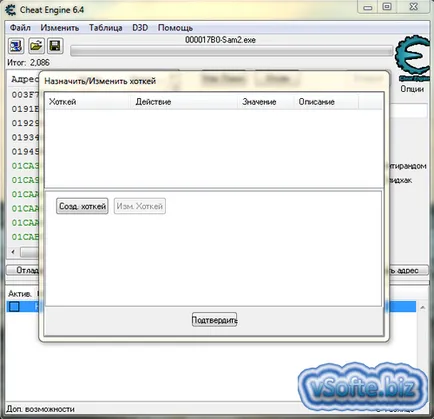Click the Созд. хоткей button

(x=82, y=206)
